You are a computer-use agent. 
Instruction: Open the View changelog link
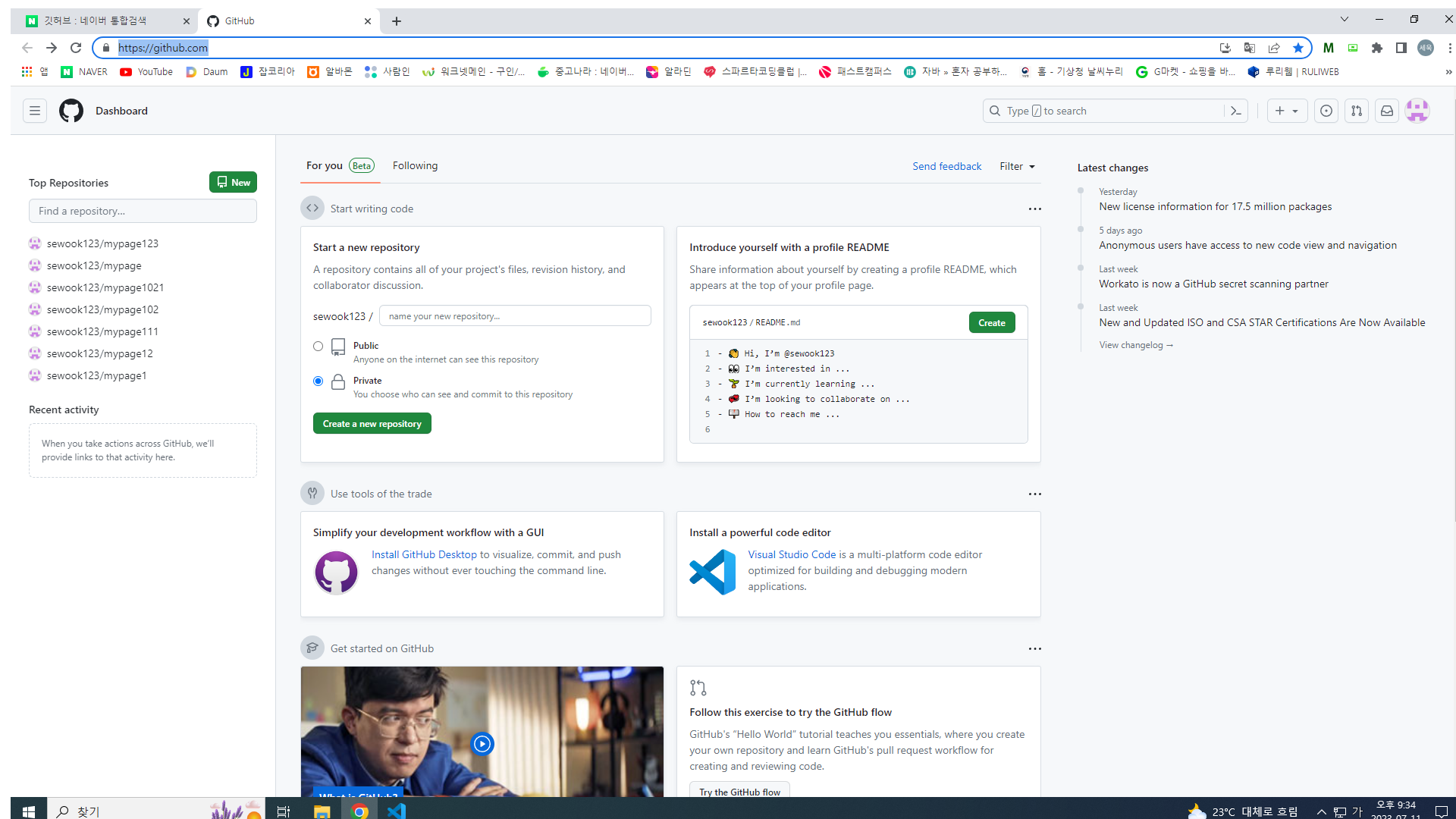pos(1137,345)
